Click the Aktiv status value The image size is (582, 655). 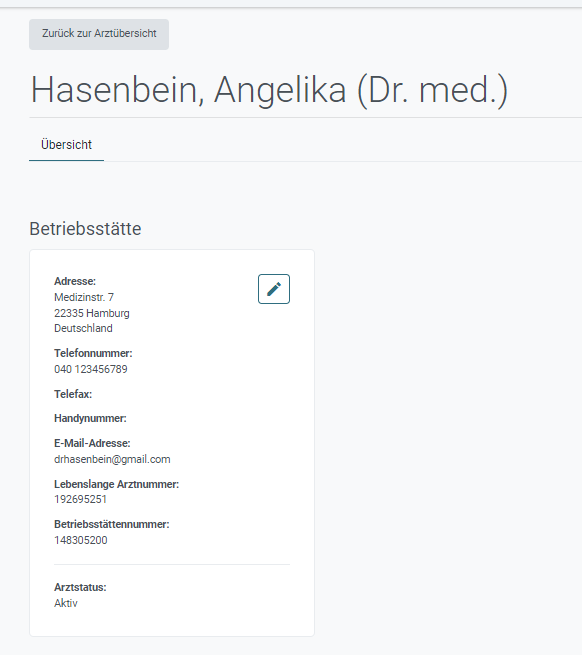[66, 604]
